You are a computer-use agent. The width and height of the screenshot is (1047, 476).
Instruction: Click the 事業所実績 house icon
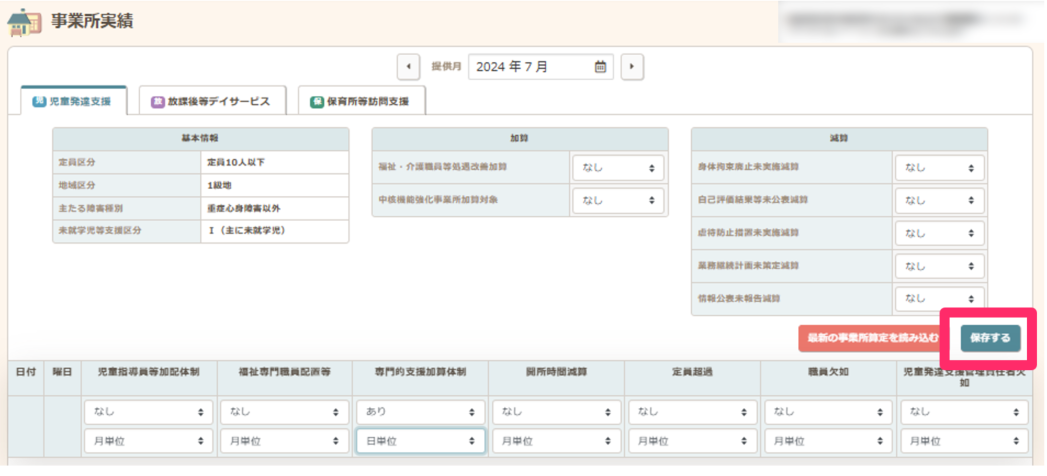pos(24,22)
